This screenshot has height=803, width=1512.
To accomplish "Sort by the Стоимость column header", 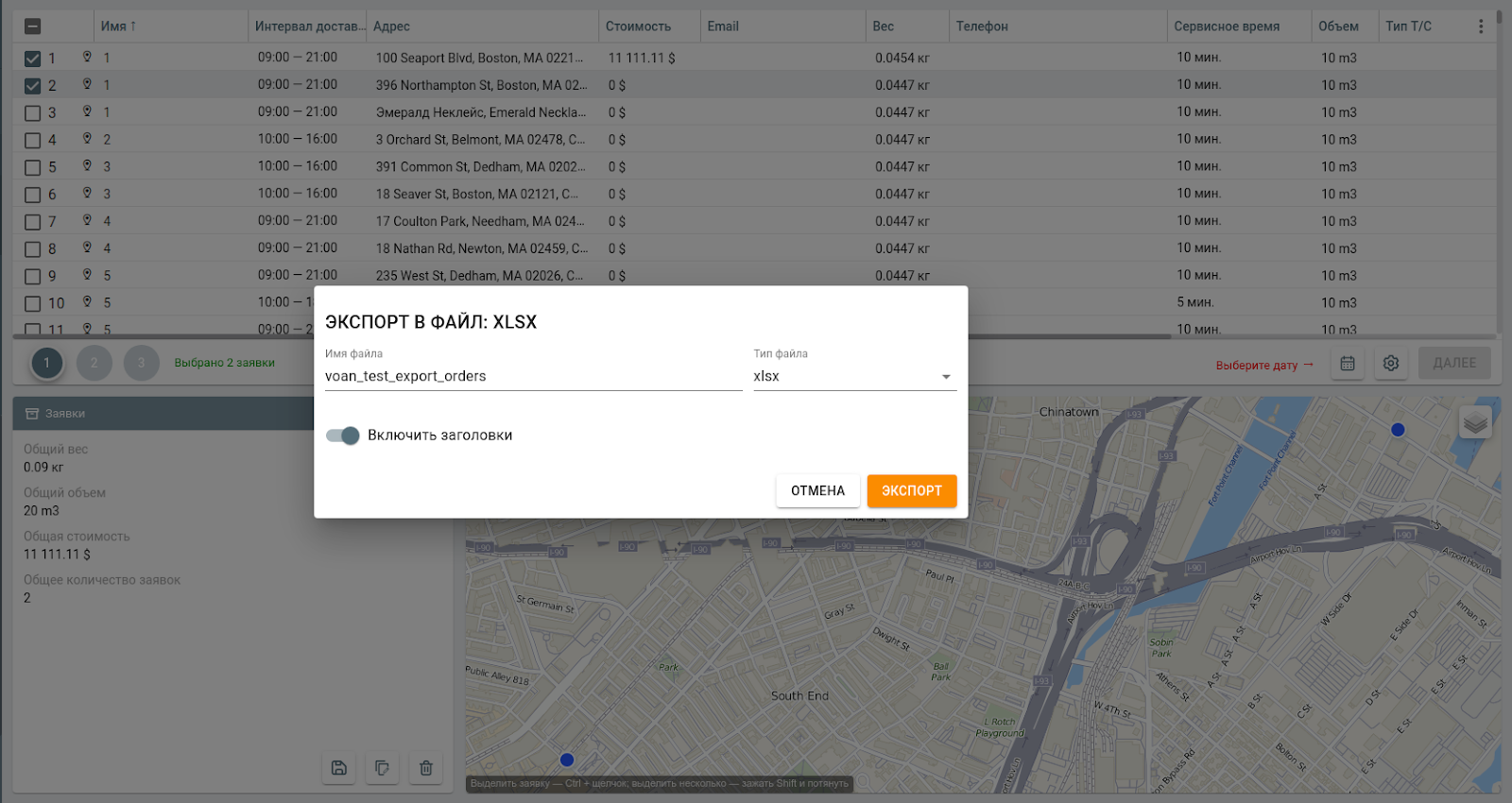I will click(x=638, y=26).
